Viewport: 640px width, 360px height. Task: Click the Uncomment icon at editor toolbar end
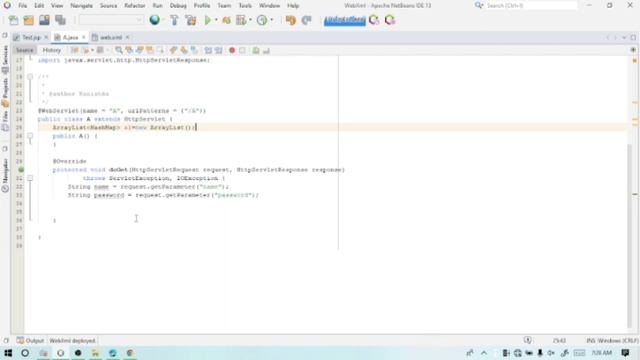tap(266, 50)
